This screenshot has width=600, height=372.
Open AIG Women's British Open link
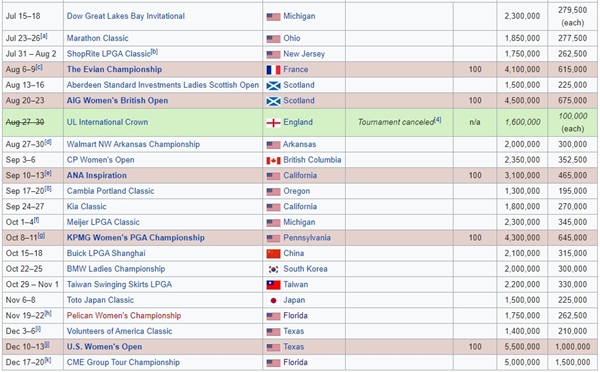tap(117, 100)
